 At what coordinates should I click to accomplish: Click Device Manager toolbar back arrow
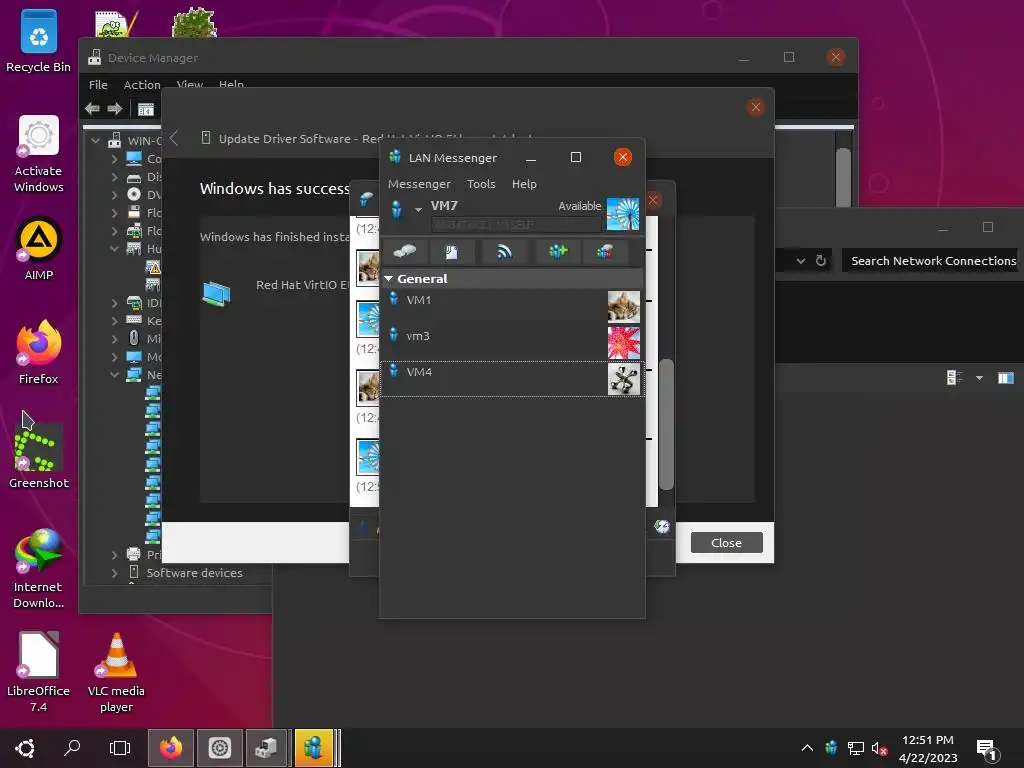(93, 108)
